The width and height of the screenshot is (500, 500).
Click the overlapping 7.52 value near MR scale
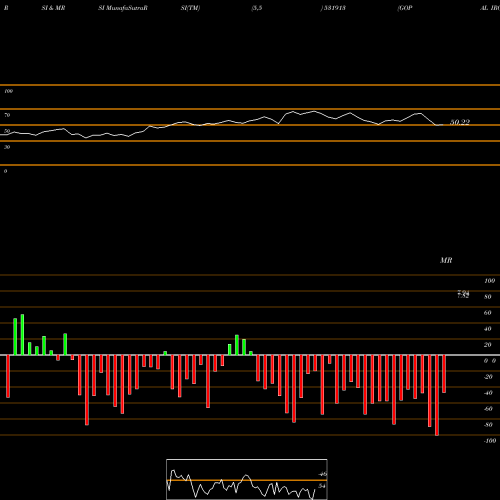463,296
